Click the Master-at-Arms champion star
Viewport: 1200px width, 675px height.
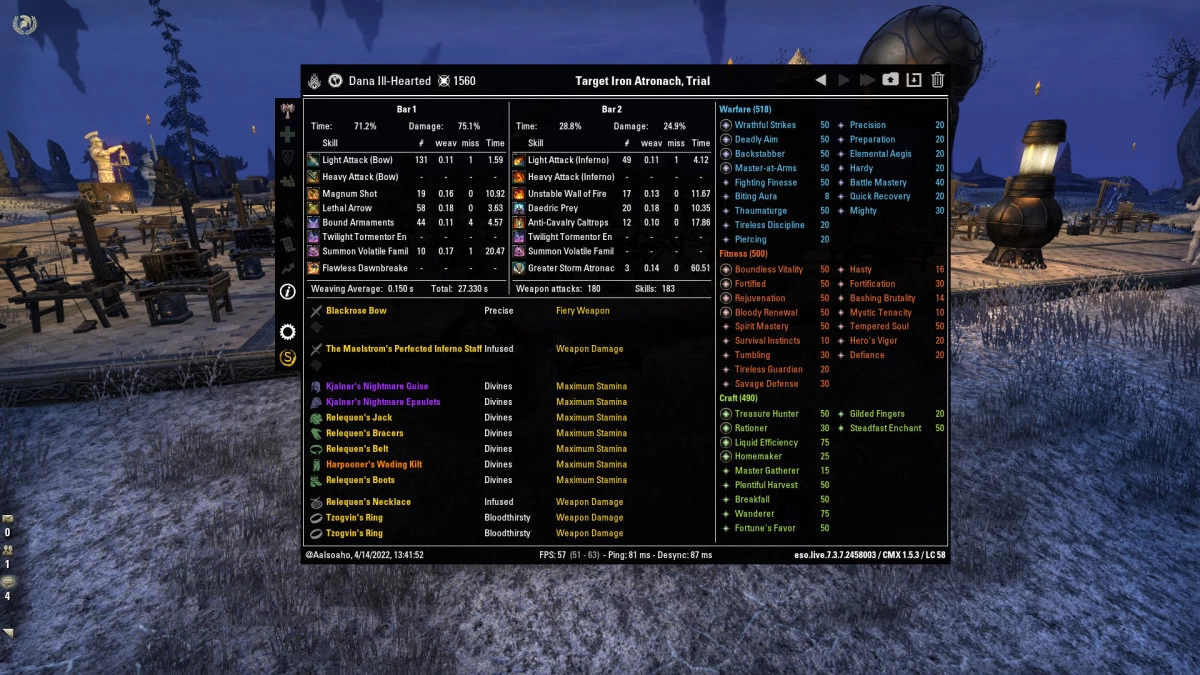[726, 168]
